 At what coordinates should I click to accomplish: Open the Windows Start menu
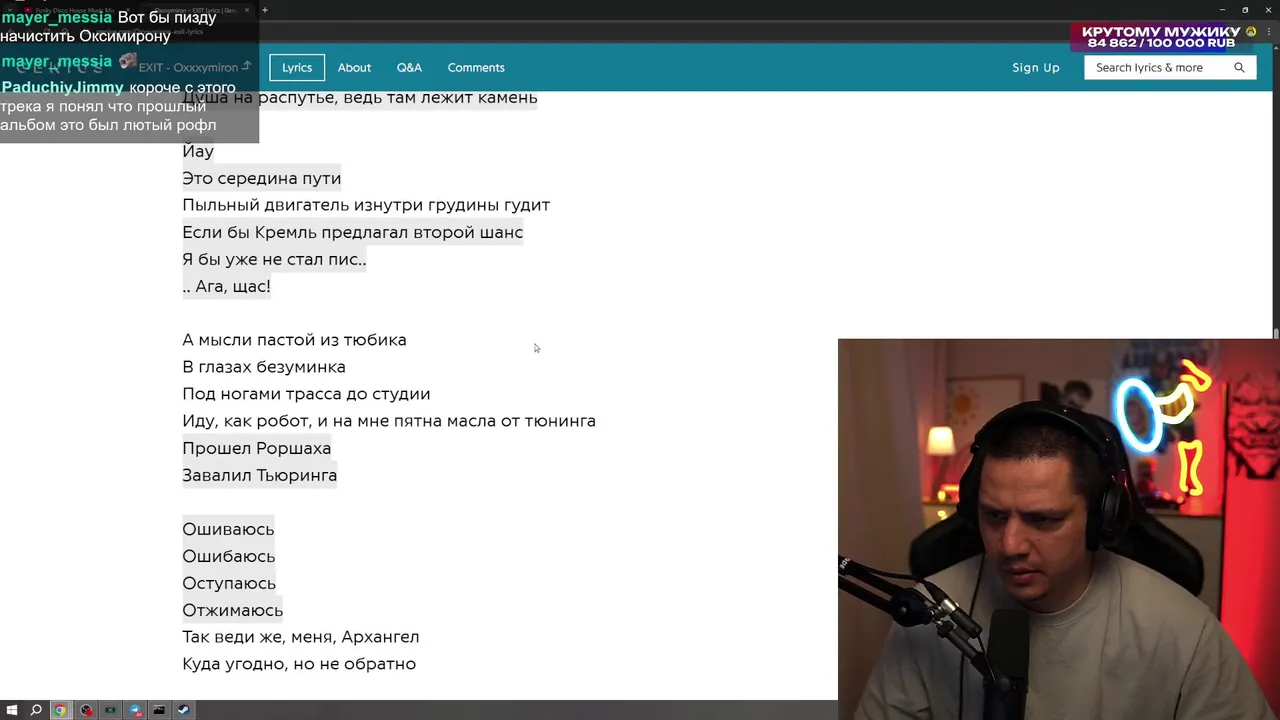[11, 710]
